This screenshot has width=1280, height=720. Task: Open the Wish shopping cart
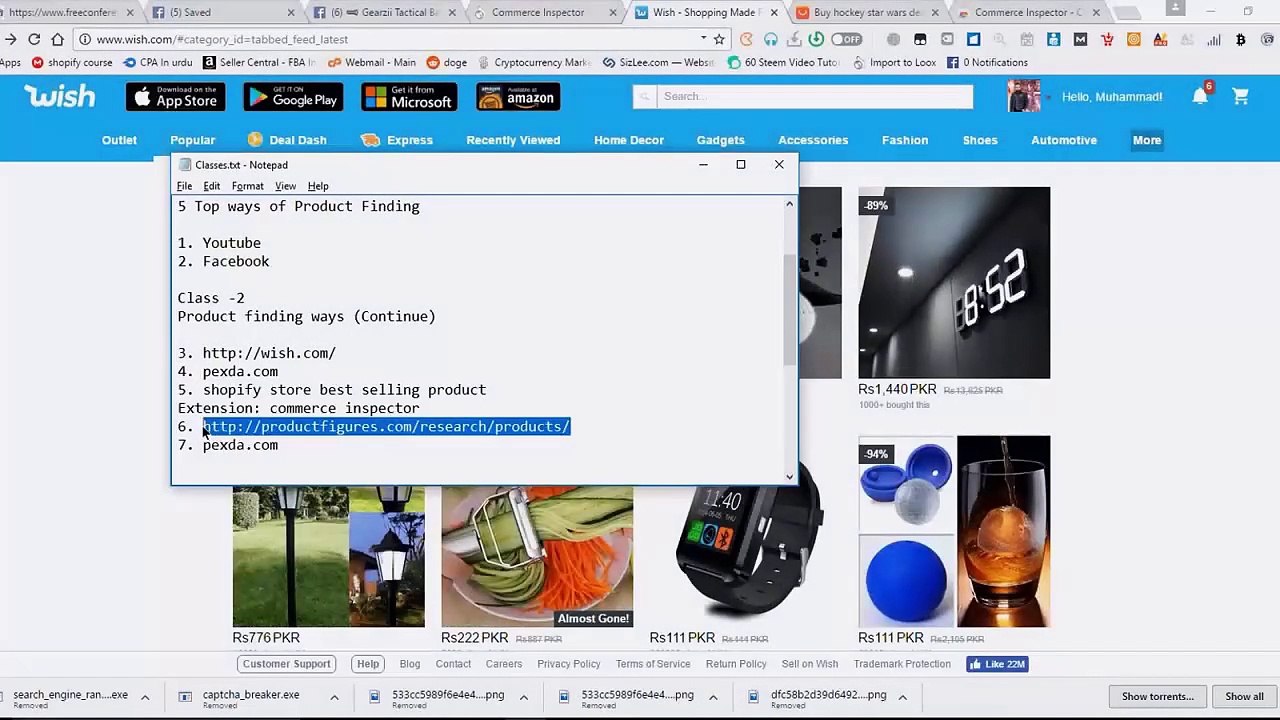pyautogui.click(x=1240, y=97)
